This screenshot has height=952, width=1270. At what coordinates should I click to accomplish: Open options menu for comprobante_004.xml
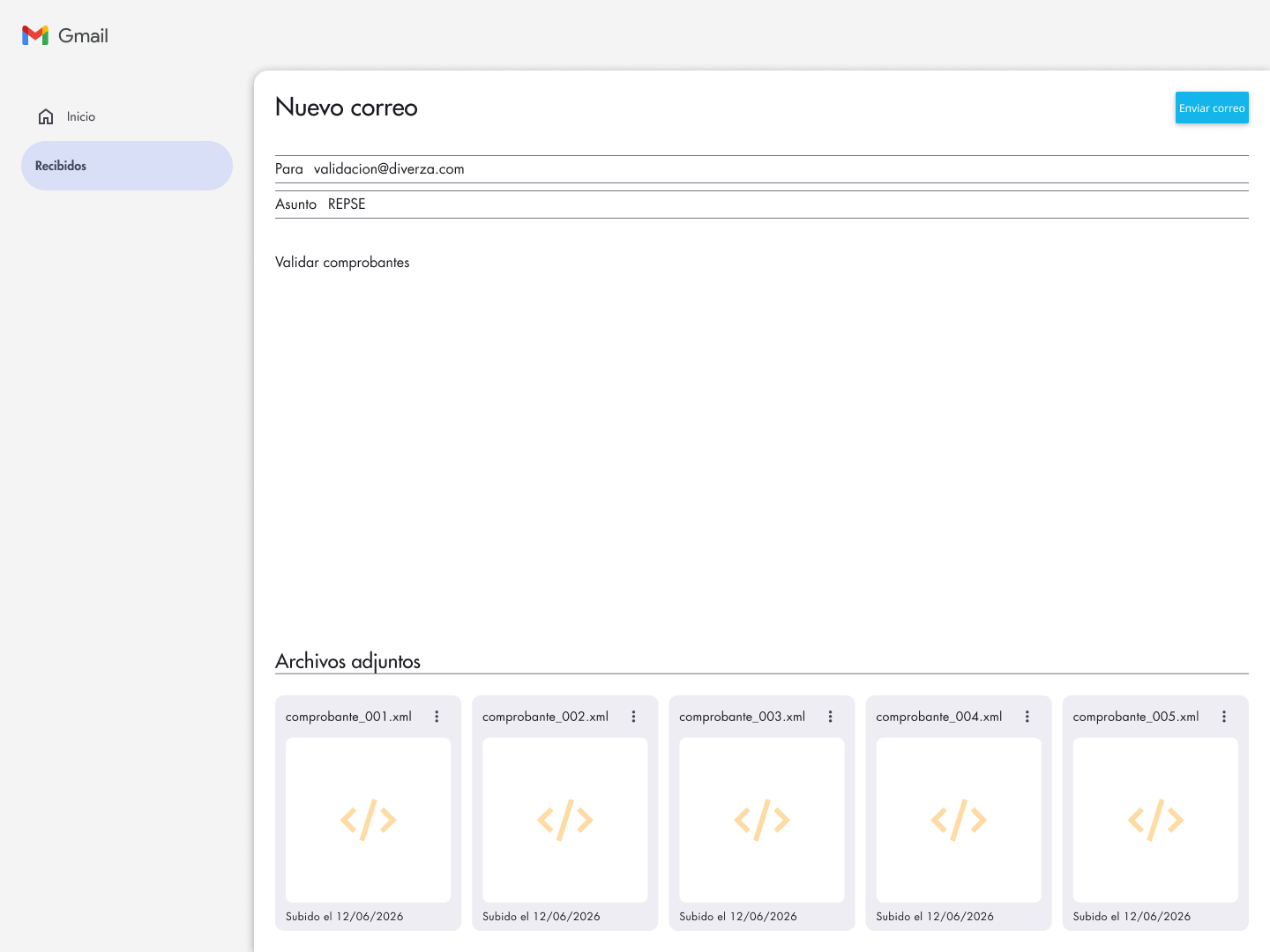[1027, 717]
